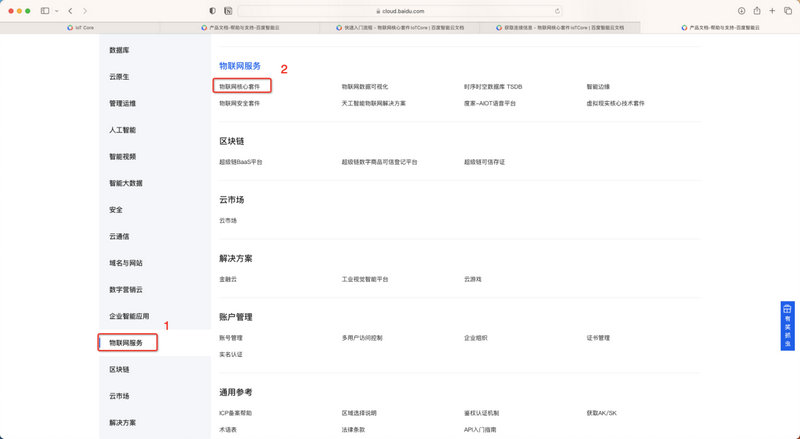This screenshot has width=800, height=439.
Task: Open the 企业组织 link
Action: [x=476, y=338]
